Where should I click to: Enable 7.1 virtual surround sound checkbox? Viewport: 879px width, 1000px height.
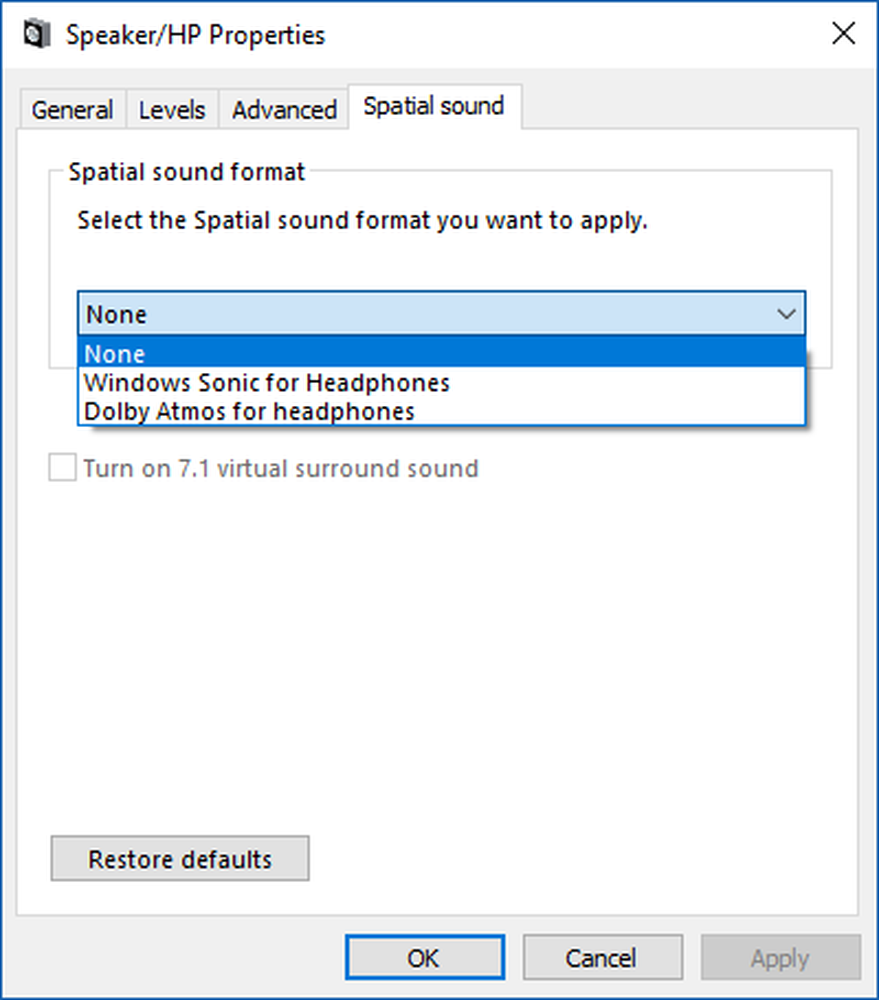click(x=63, y=467)
